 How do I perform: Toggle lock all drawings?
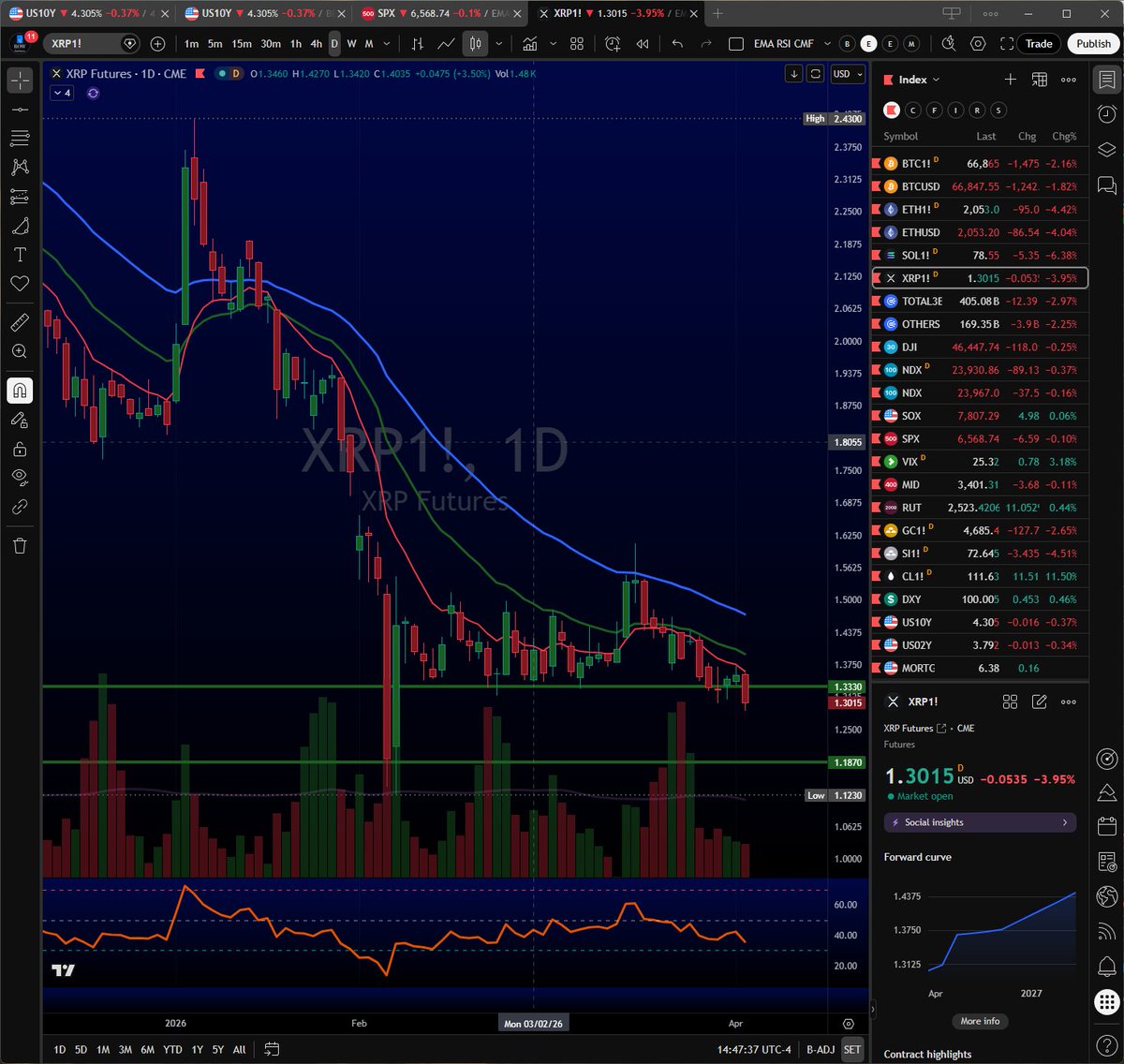(20, 449)
